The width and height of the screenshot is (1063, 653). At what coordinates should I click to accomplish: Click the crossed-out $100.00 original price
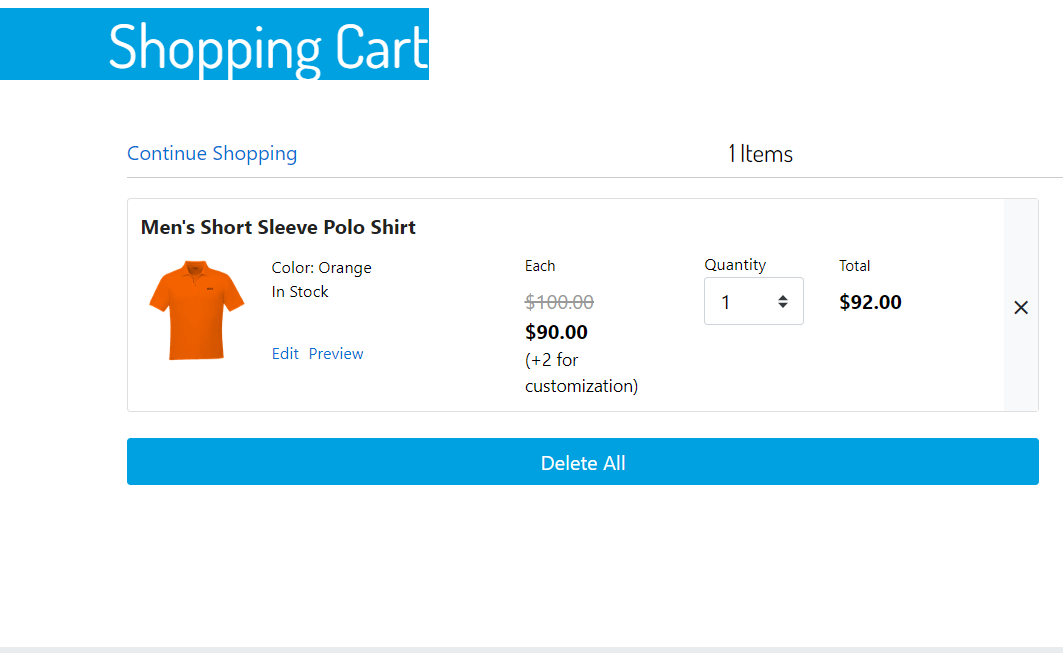(x=559, y=302)
